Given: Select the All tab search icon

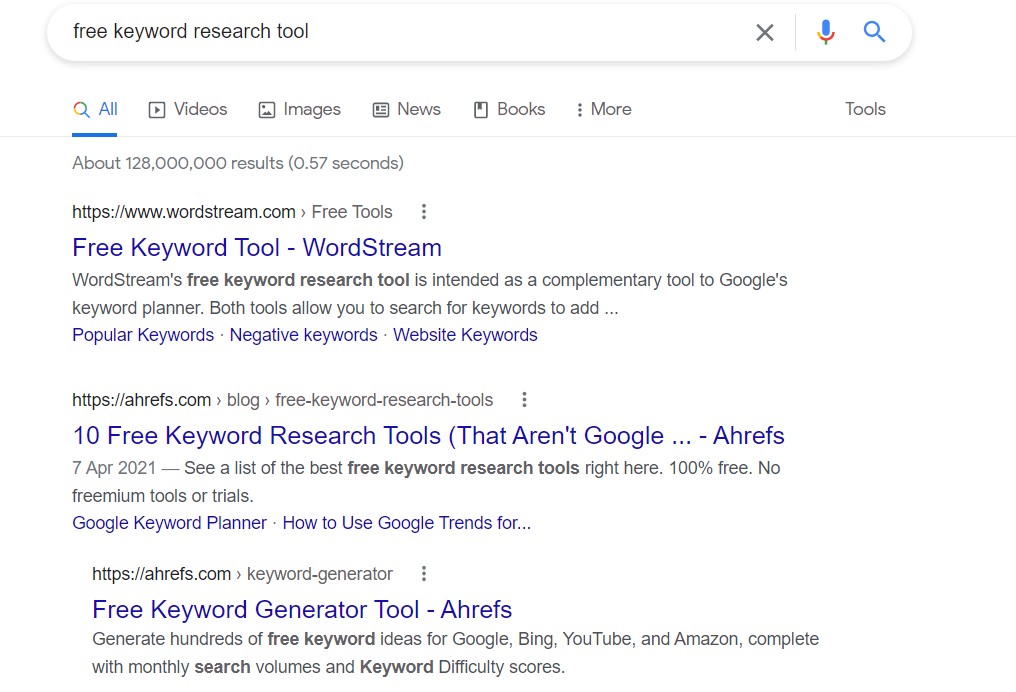Looking at the screenshot, I should tap(81, 110).
